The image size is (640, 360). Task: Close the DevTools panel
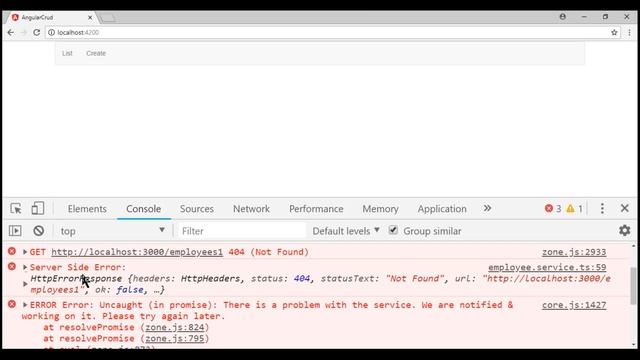point(624,208)
